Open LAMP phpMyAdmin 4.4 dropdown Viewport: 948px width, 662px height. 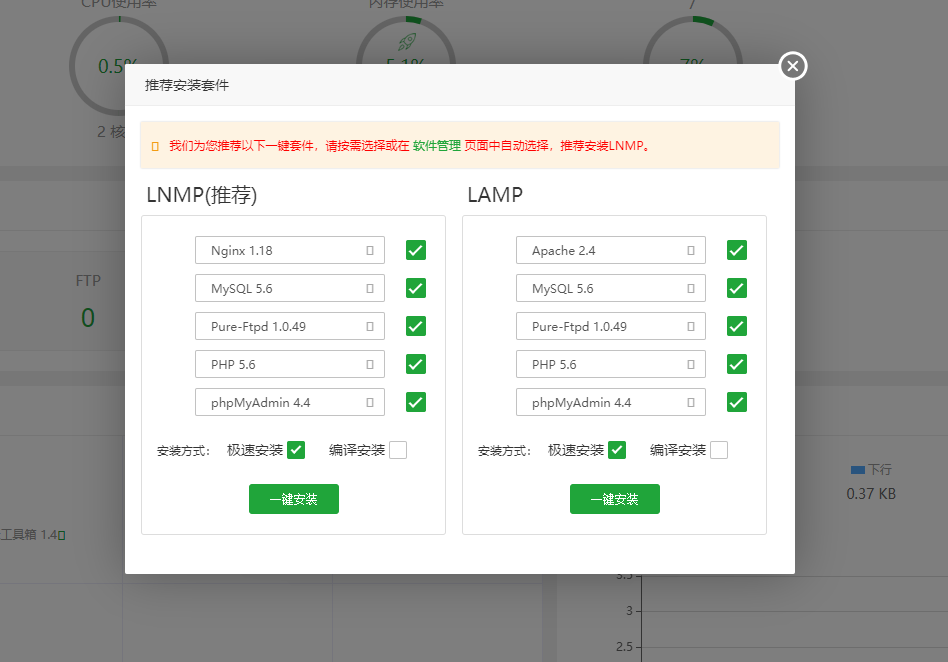click(x=611, y=403)
